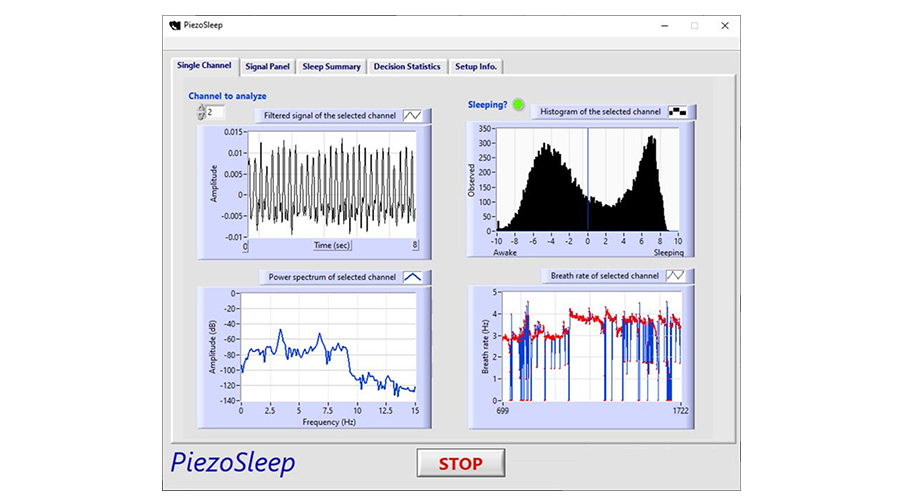900x503 pixels.
Task: Click the PiezoSleep app icon in title bar
Action: (x=176, y=26)
